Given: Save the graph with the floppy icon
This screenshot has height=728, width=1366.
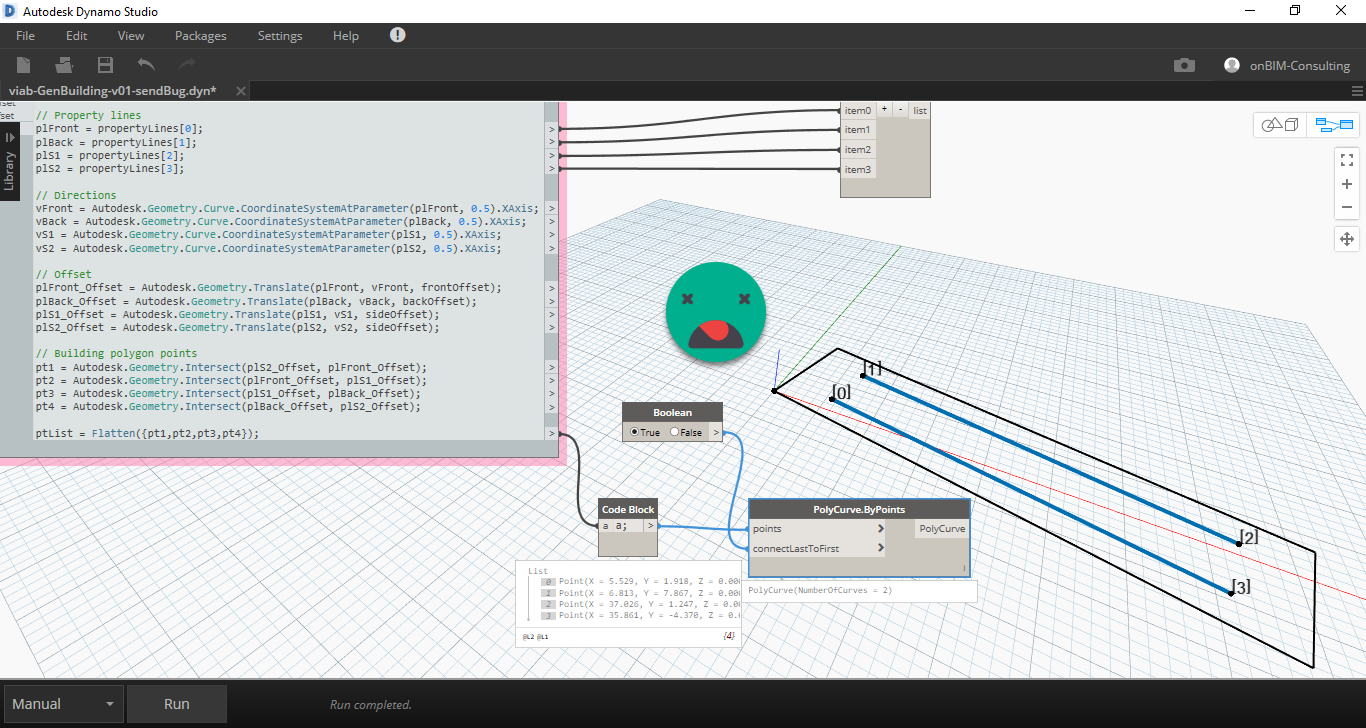Looking at the screenshot, I should [105, 65].
